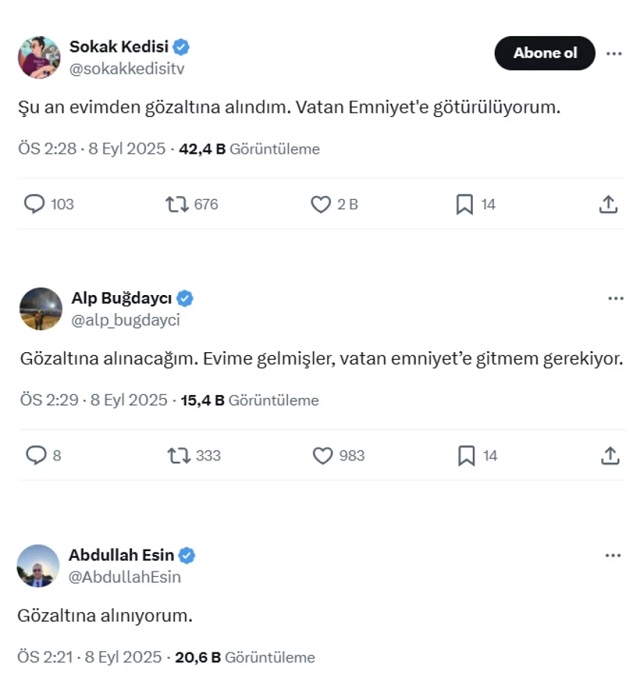Image resolution: width=640 pixels, height=679 pixels.
Task: View Abdullah Esin's profile avatar
Action: (x=39, y=566)
